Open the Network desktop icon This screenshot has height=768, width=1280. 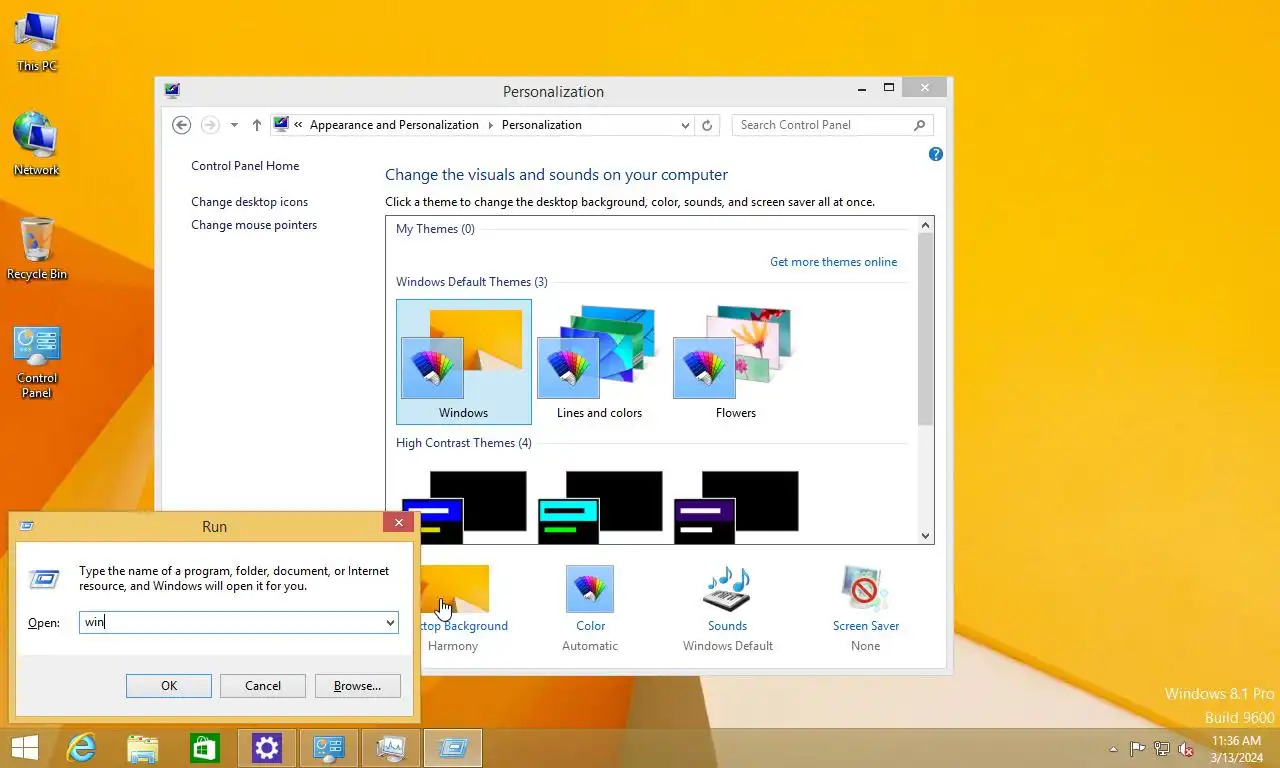(37, 144)
